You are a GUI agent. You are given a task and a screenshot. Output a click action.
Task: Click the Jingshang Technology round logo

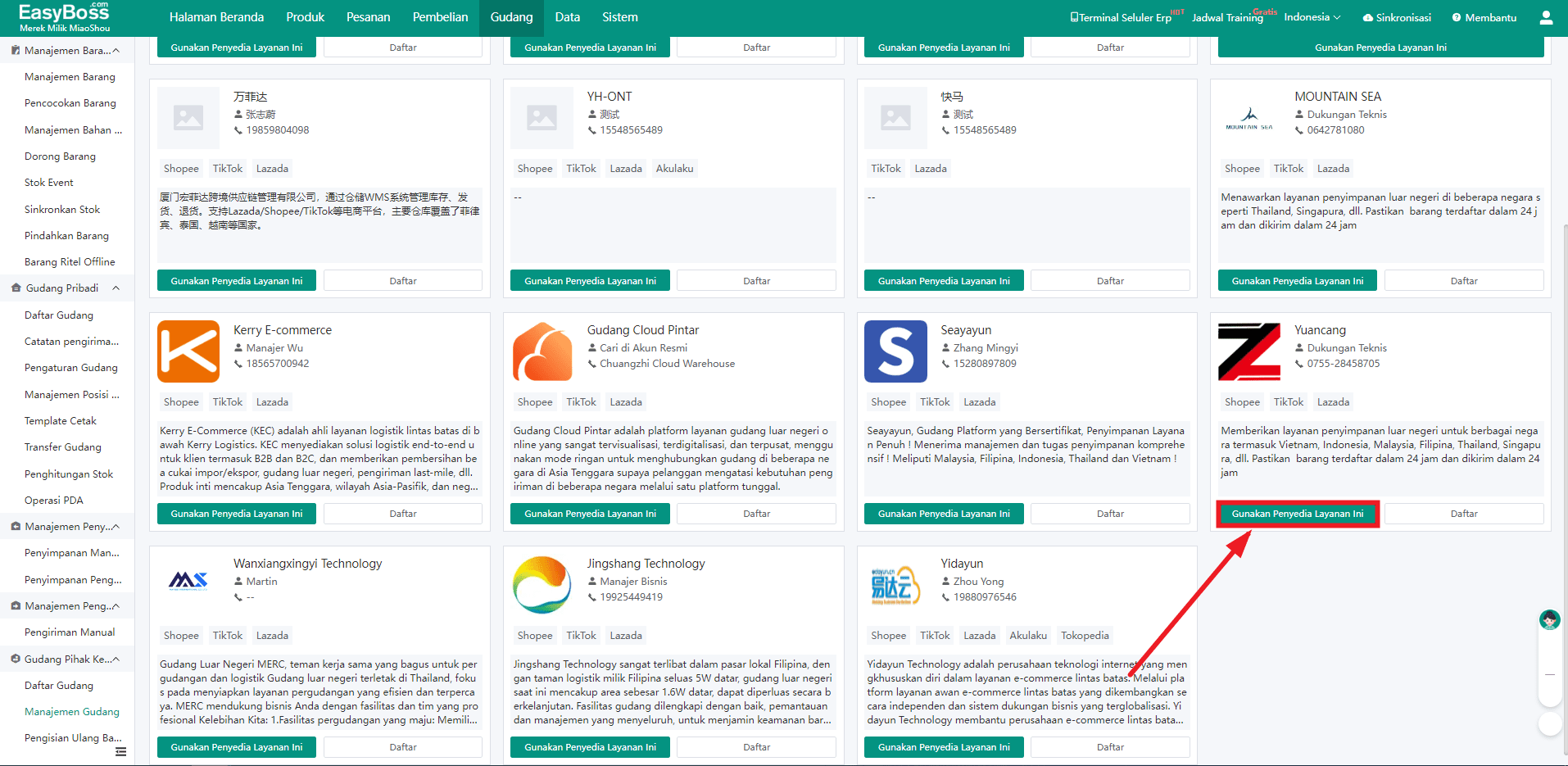tap(542, 585)
